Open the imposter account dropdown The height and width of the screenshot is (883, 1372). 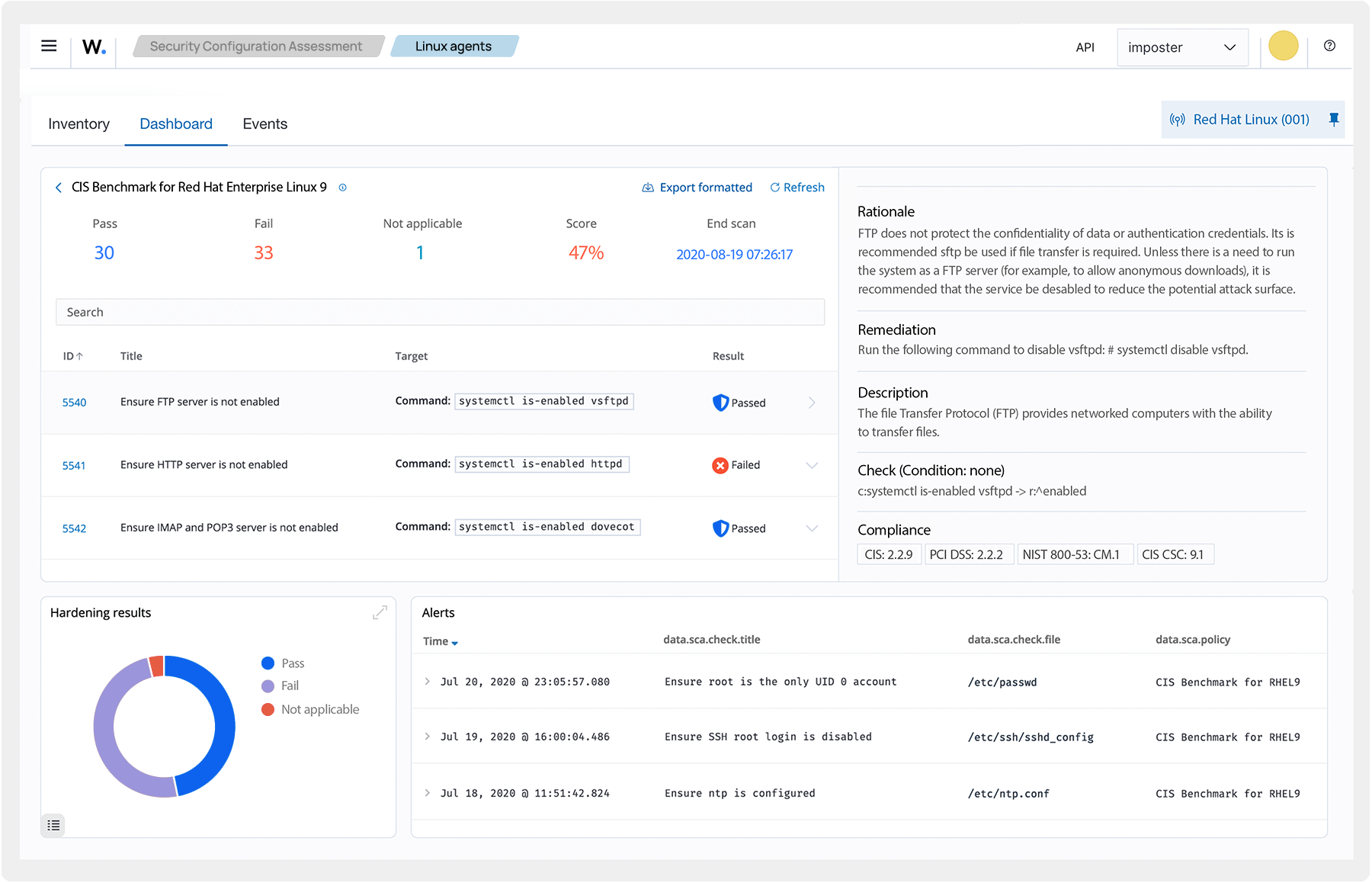tap(1182, 47)
